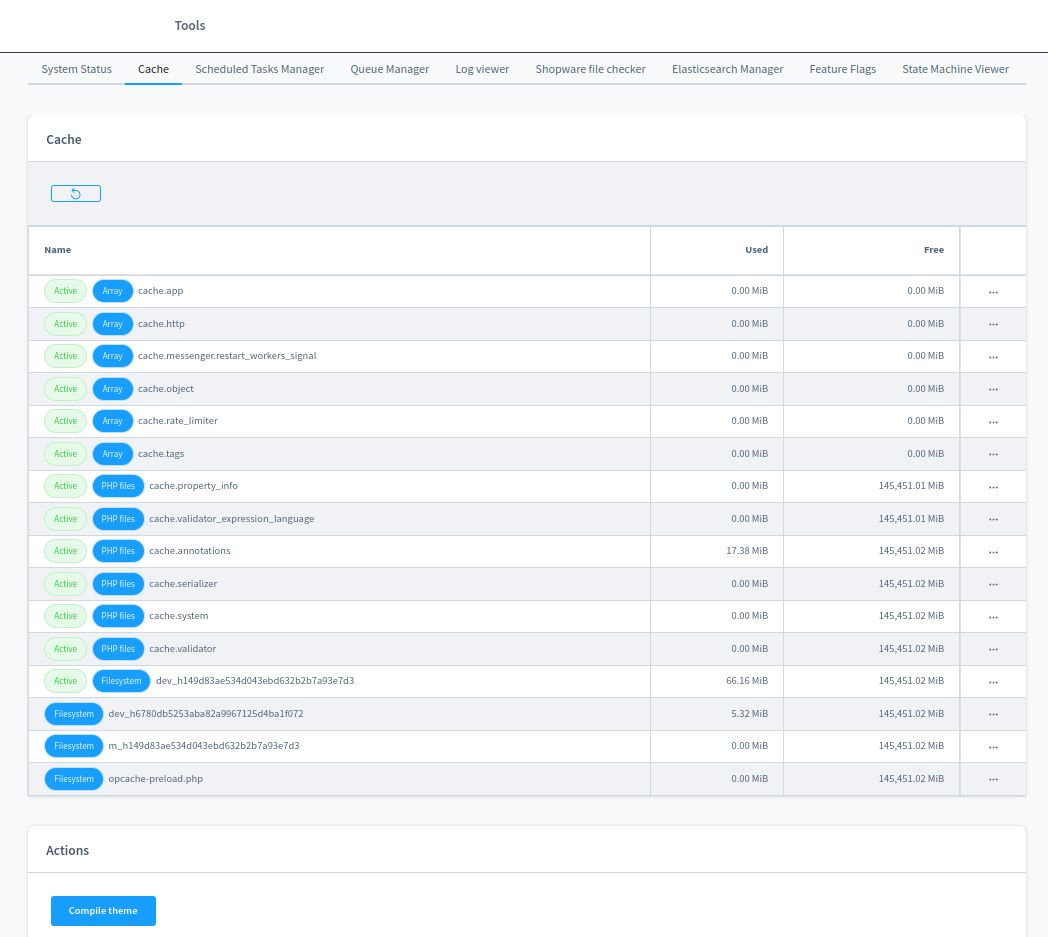This screenshot has height=937, width=1048.
Task: Open the actions menu for cache.annotations
Action: (x=993, y=551)
